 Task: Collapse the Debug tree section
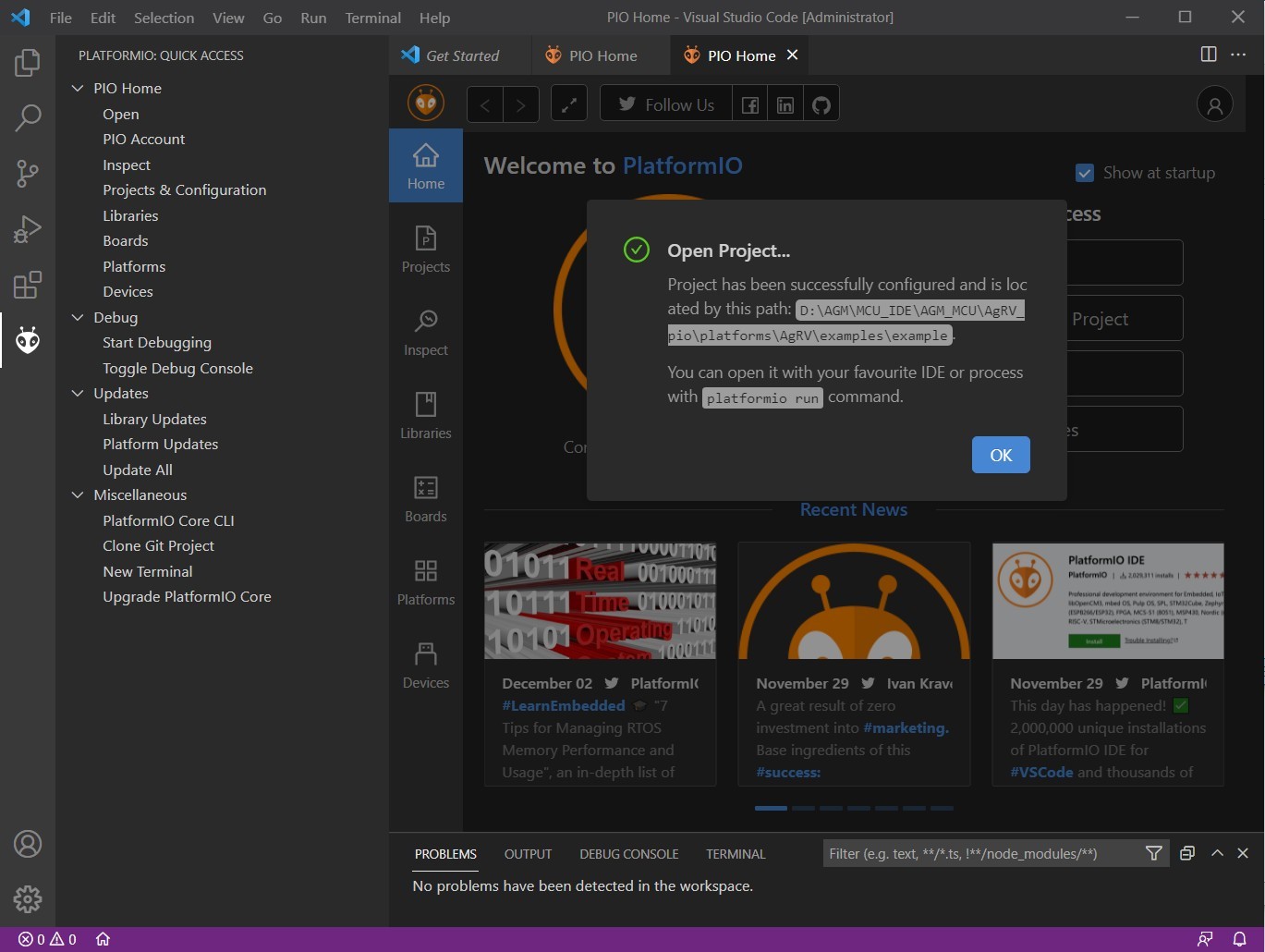tap(78, 317)
